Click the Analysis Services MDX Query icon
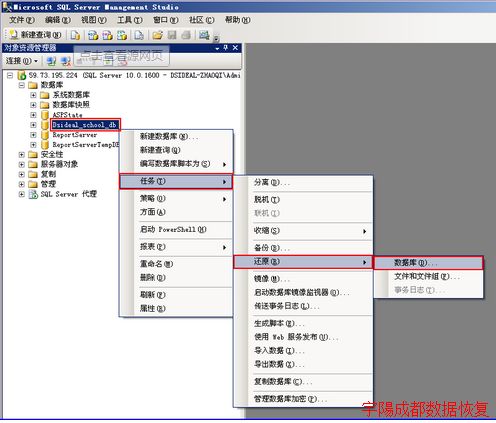 coord(93,35)
